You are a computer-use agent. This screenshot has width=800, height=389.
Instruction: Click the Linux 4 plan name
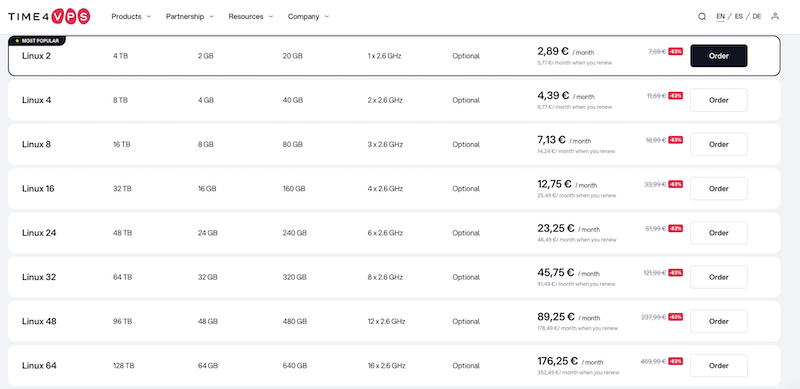point(37,100)
